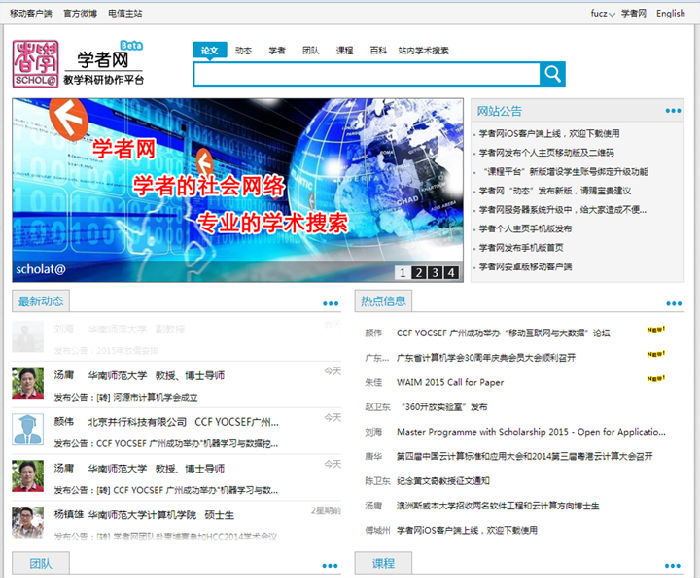The image size is (700, 578).
Task: Open announcement 学者网服务器系统升级中
Action: [562, 210]
